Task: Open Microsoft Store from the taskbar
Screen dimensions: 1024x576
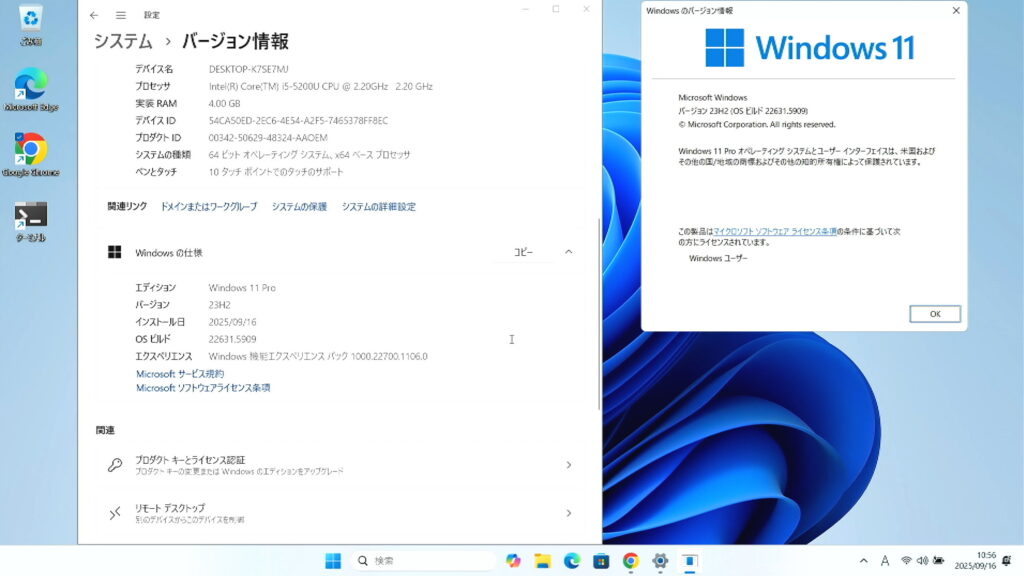Action: (x=601, y=561)
